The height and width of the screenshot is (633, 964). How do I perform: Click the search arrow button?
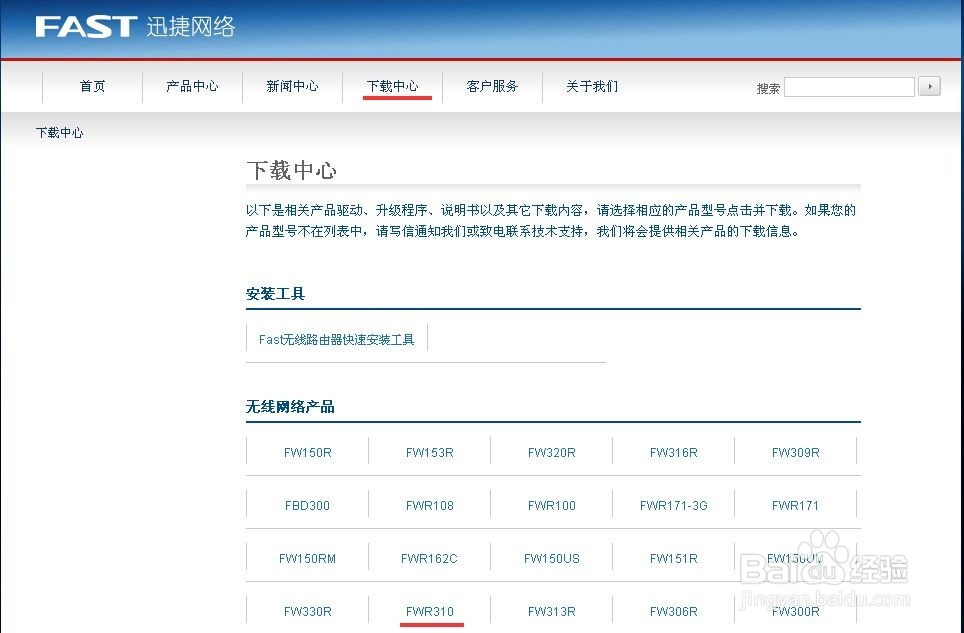click(x=929, y=86)
